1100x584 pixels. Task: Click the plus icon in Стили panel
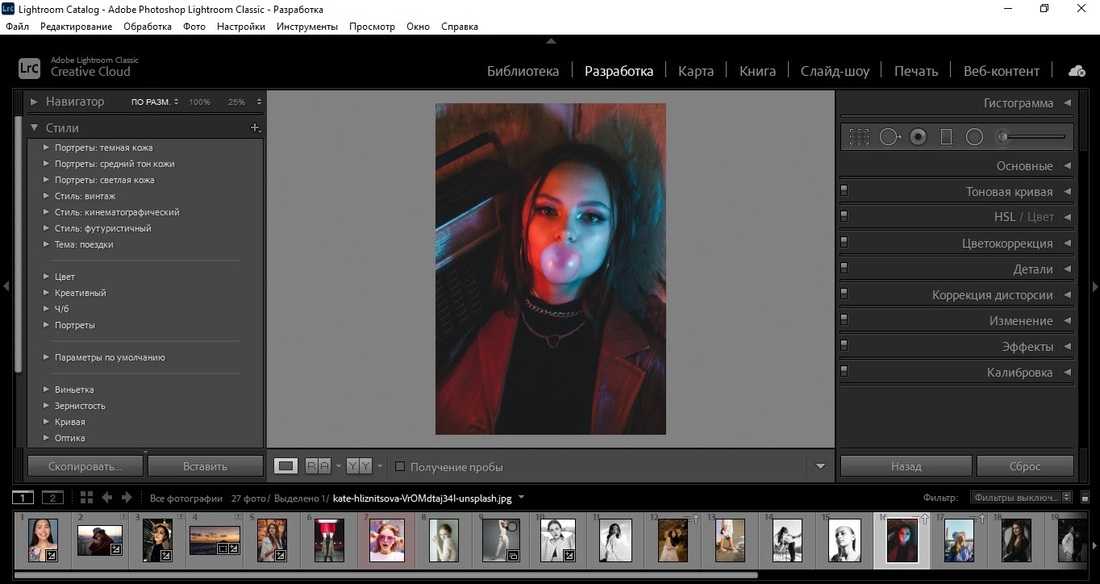(255, 128)
